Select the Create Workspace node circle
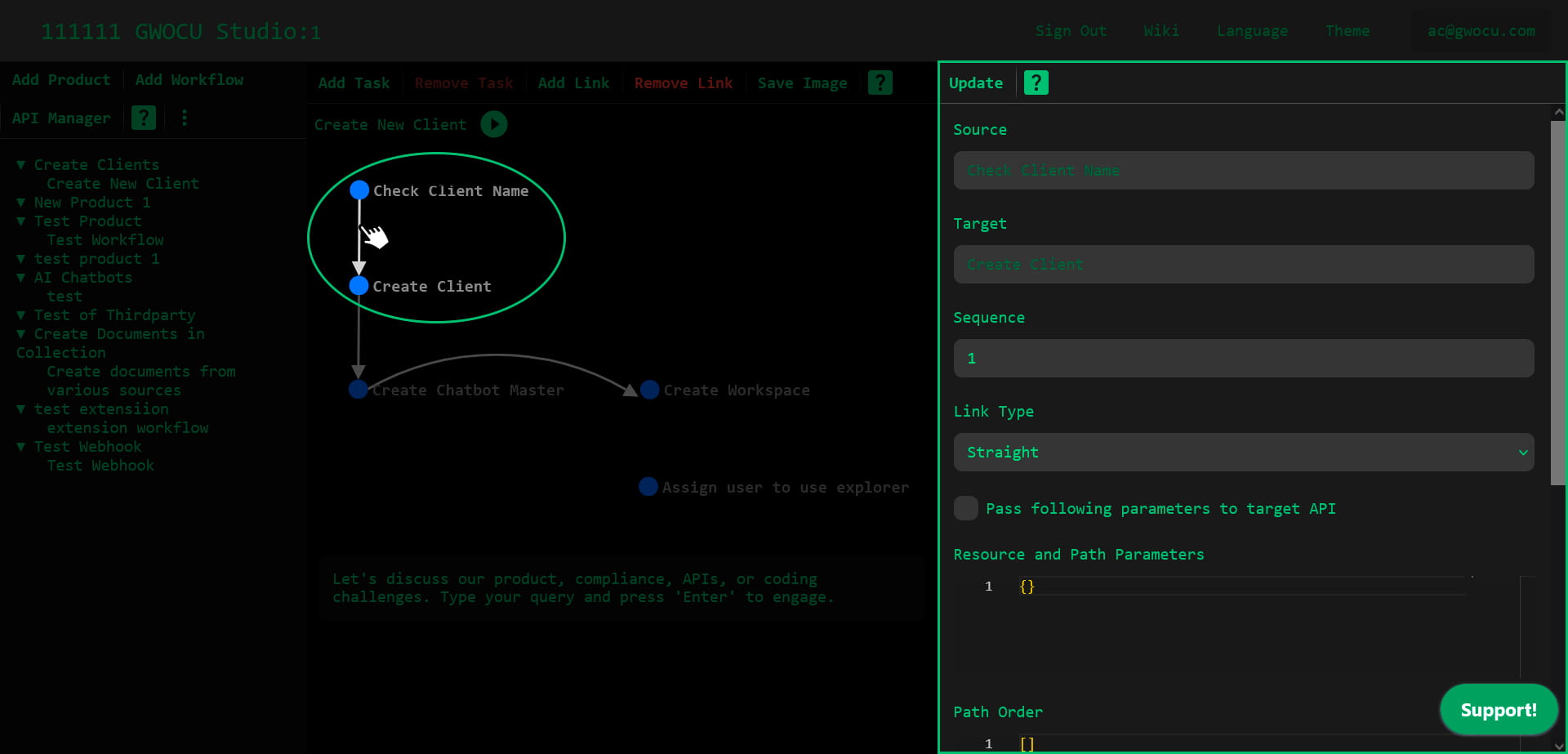 click(x=649, y=390)
